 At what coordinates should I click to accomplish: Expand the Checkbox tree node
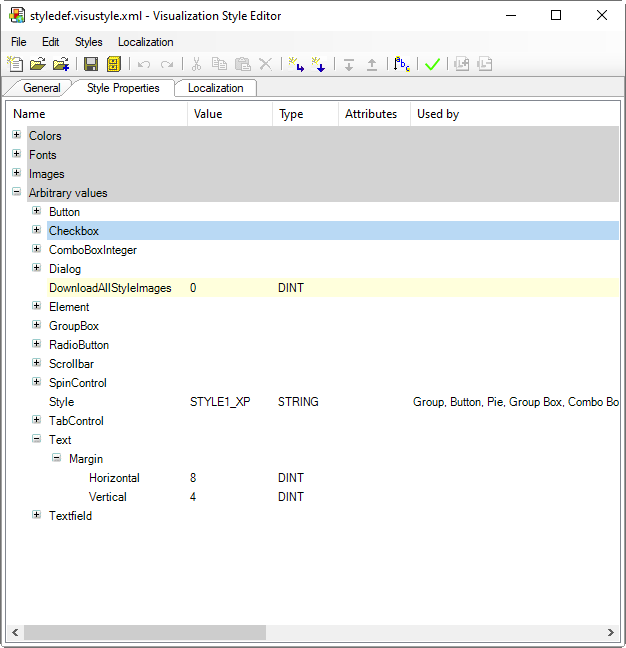coord(36,230)
